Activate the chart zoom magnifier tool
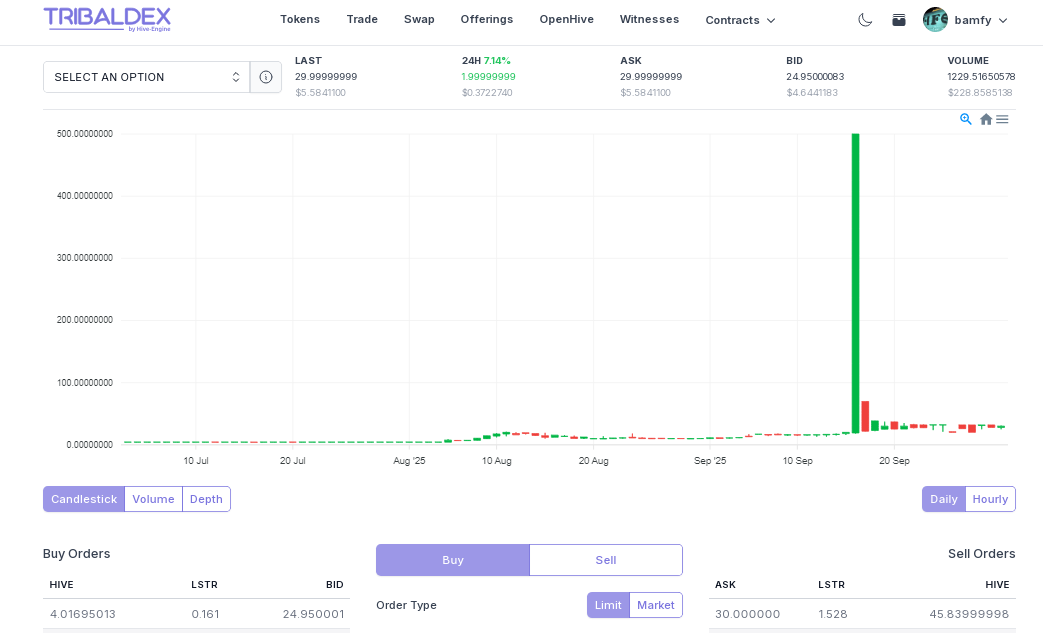Image resolution: width=1043 pixels, height=633 pixels. coord(966,119)
